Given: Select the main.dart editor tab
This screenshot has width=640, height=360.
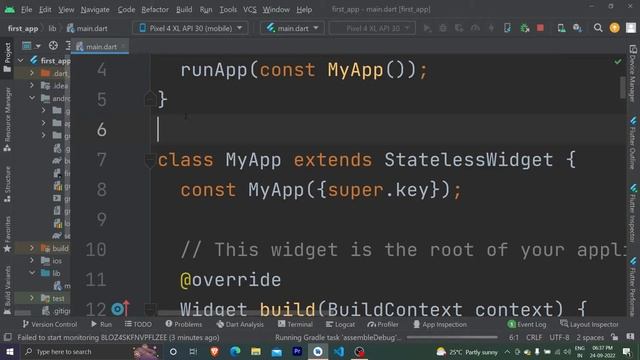Looking at the screenshot, I should [x=101, y=47].
